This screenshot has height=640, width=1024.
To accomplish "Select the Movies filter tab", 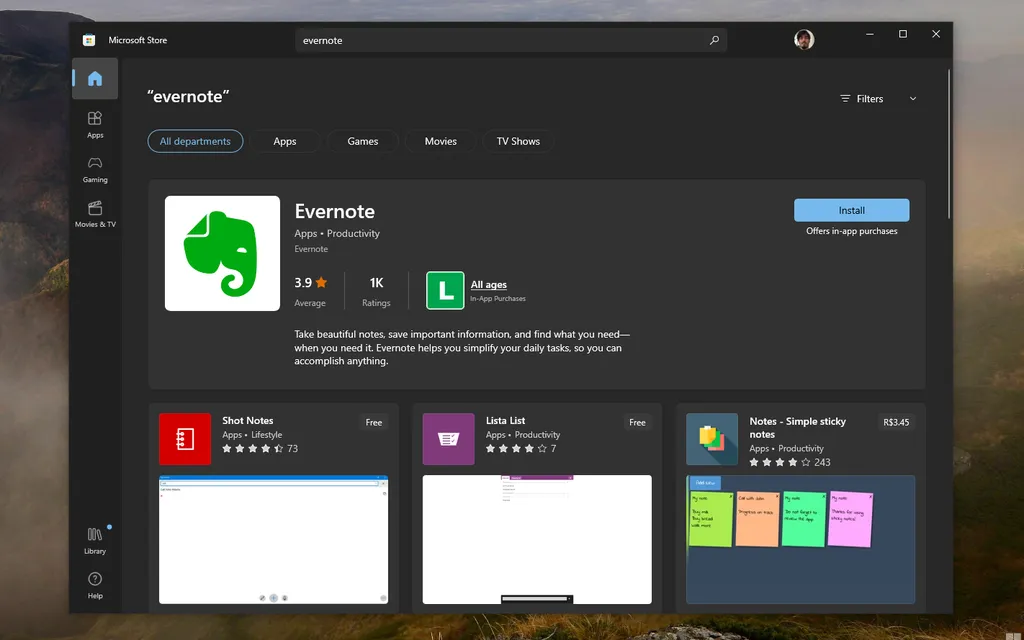I will 440,141.
